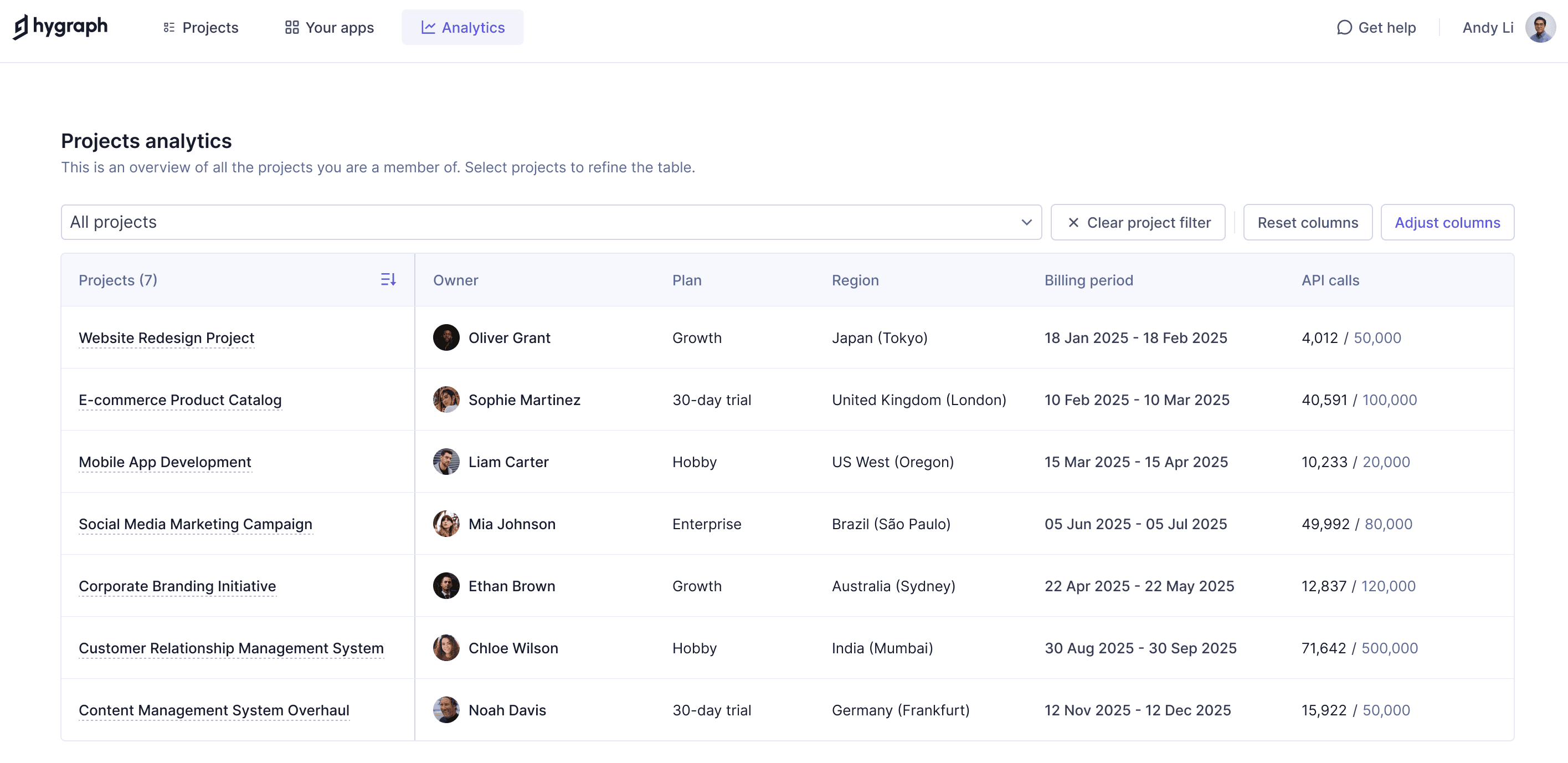The width and height of the screenshot is (1568, 763).
Task: Open Adjust columns
Action: (1446, 222)
